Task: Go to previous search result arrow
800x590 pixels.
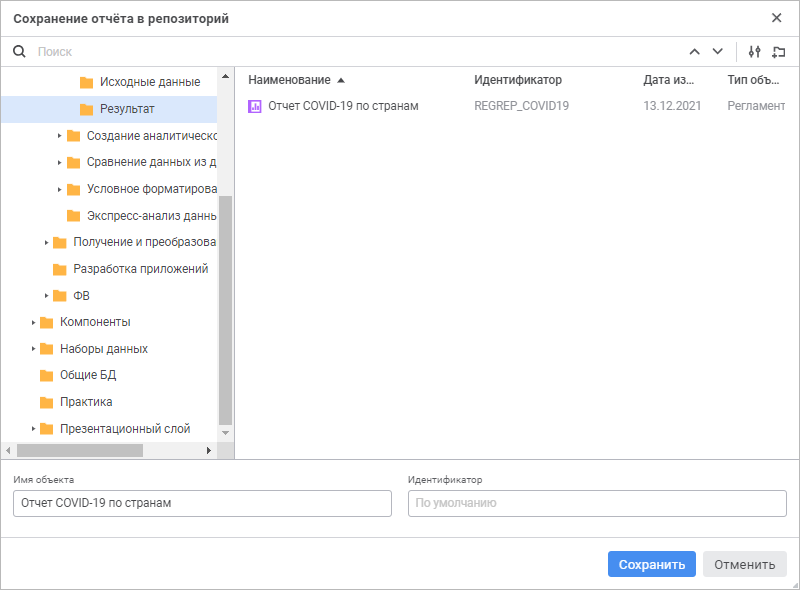Action: pos(695,51)
